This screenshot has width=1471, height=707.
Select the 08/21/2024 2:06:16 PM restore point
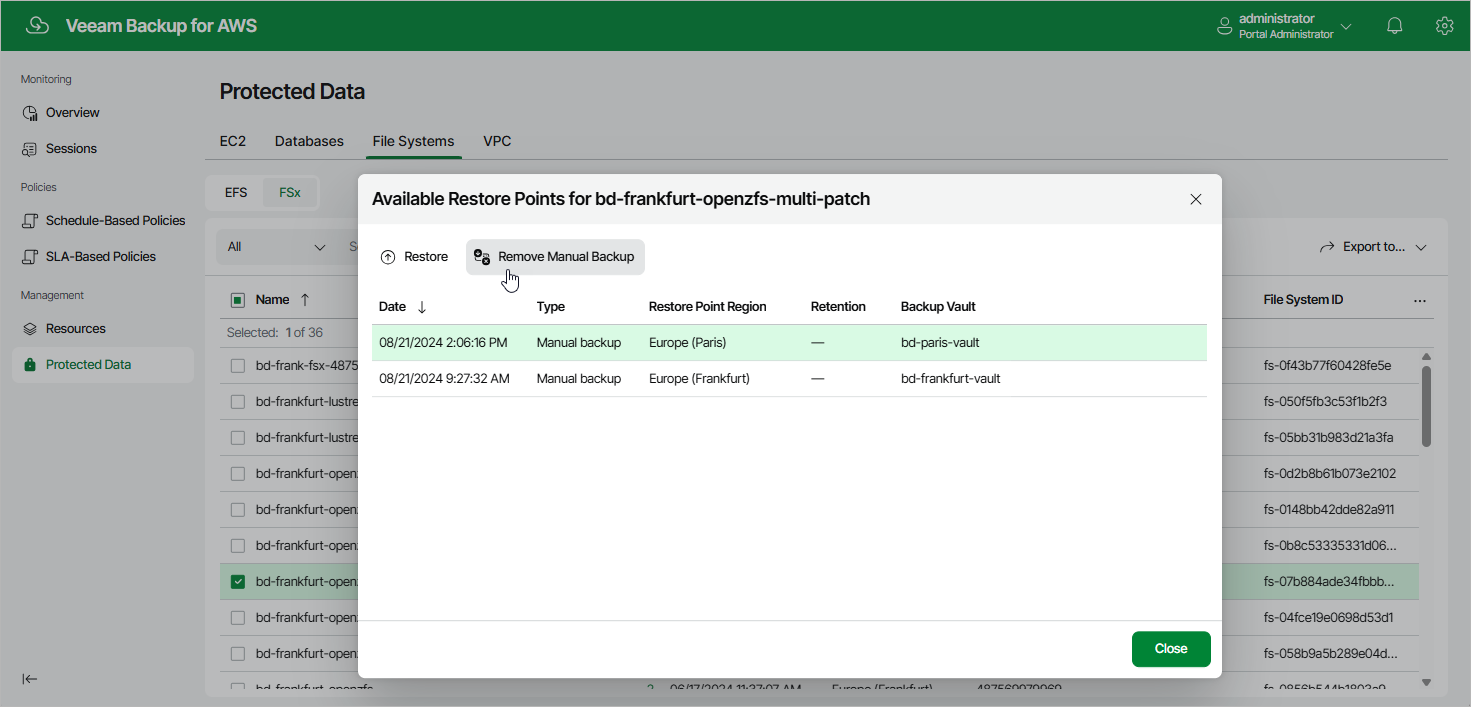[x=789, y=343]
